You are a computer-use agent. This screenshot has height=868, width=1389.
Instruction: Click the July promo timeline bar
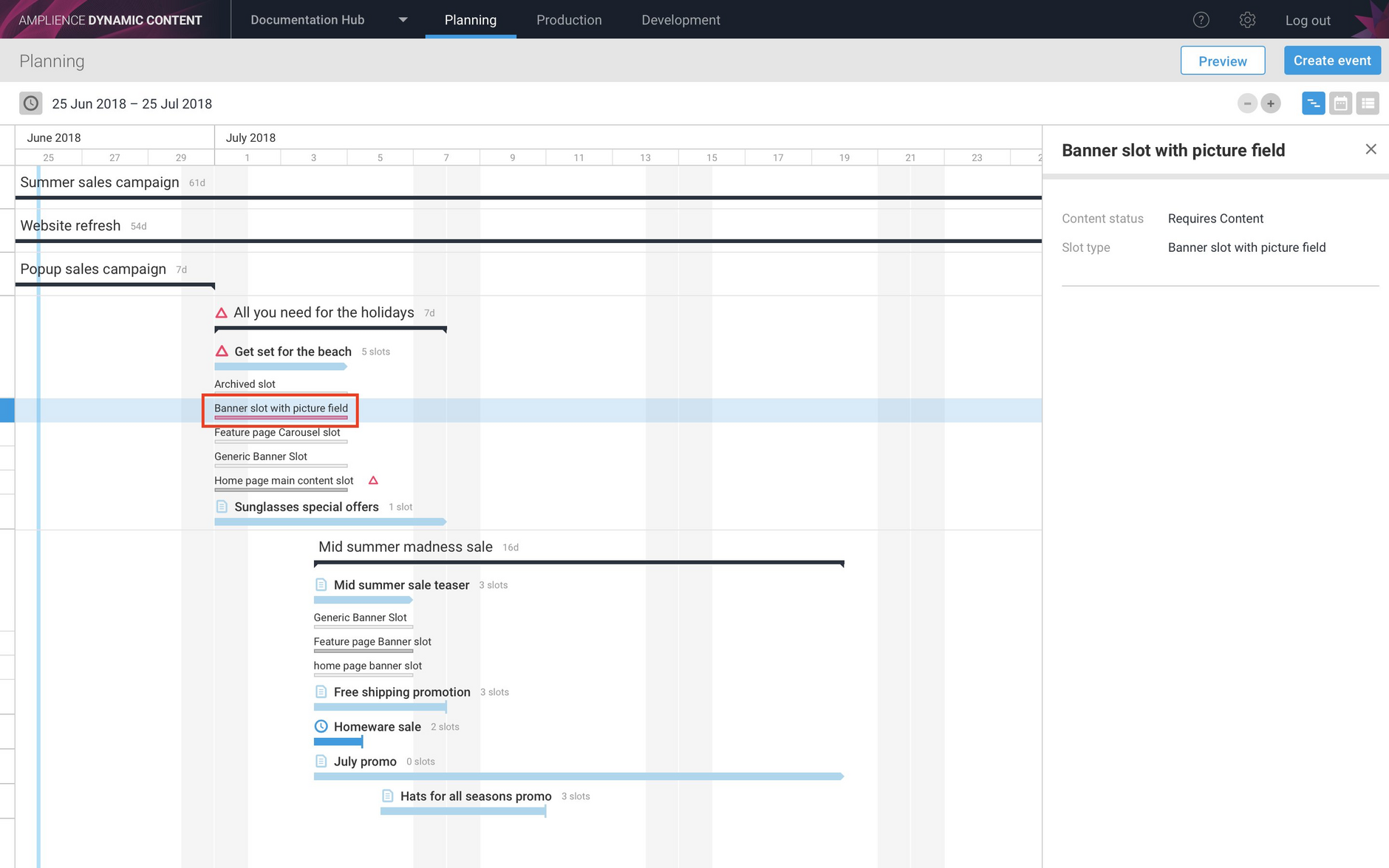[x=579, y=776]
